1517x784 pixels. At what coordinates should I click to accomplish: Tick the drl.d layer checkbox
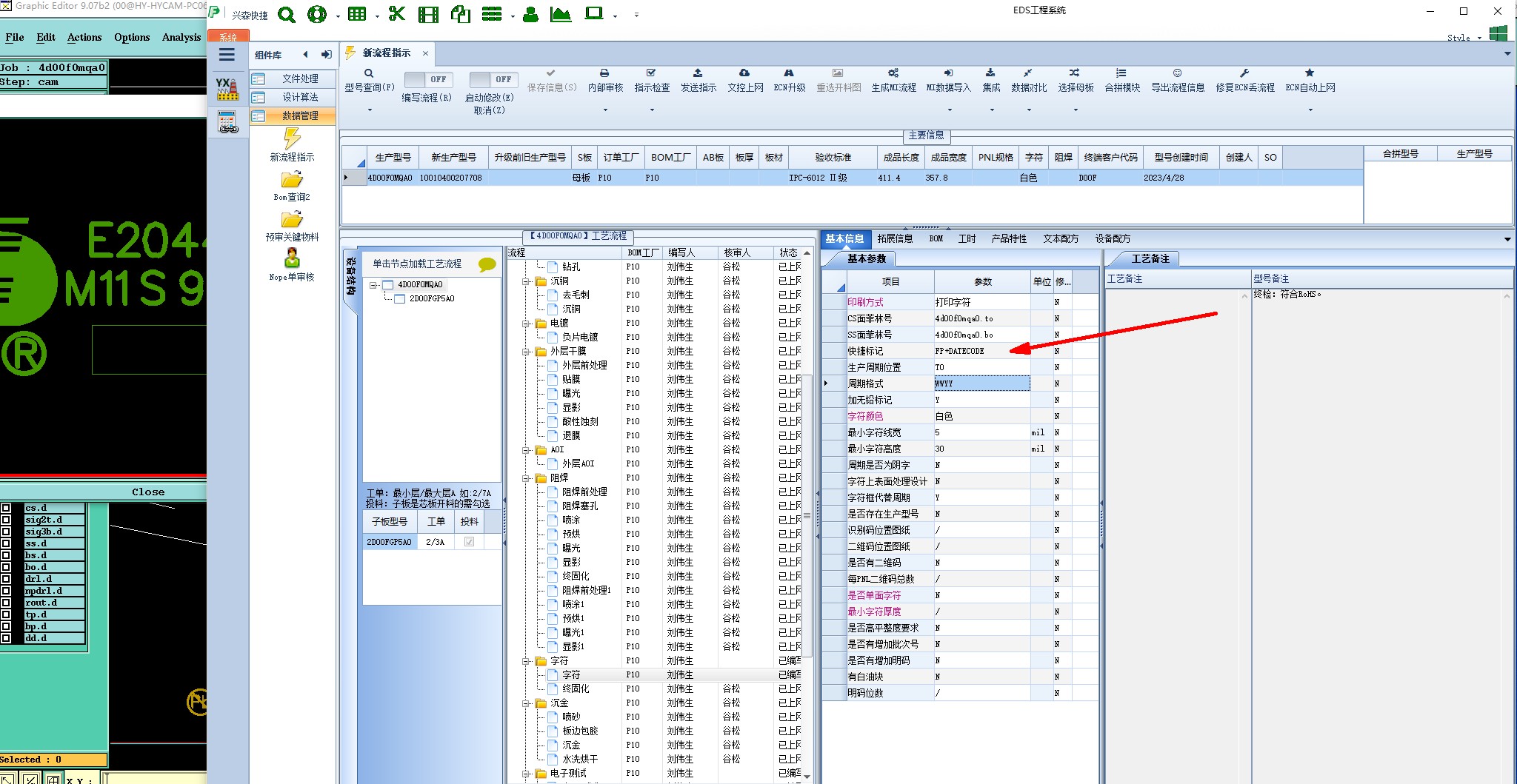point(7,579)
